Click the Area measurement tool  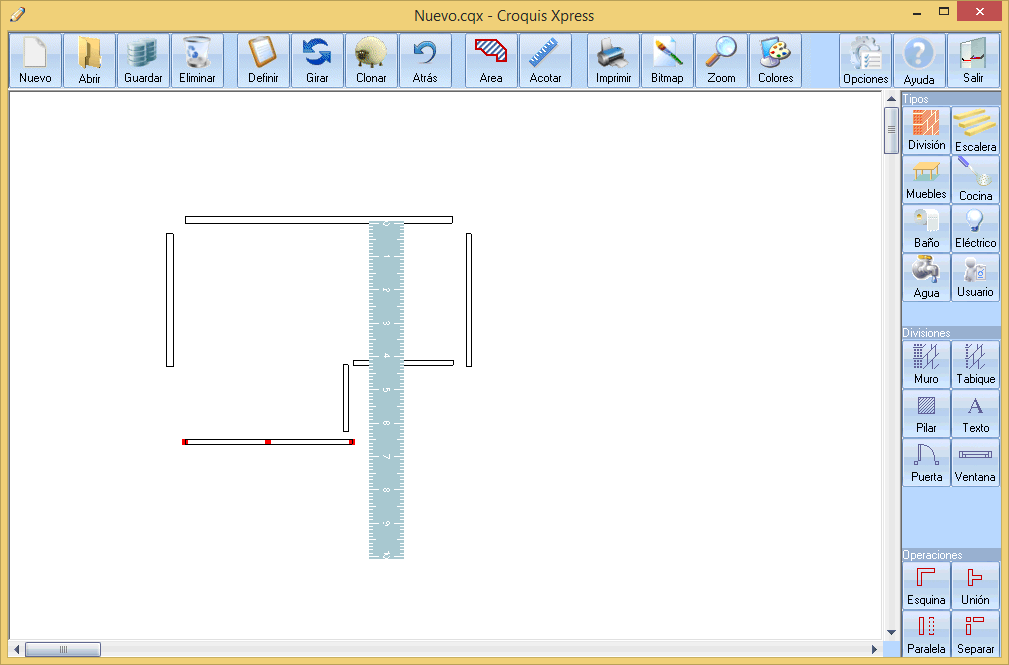[x=491, y=61]
